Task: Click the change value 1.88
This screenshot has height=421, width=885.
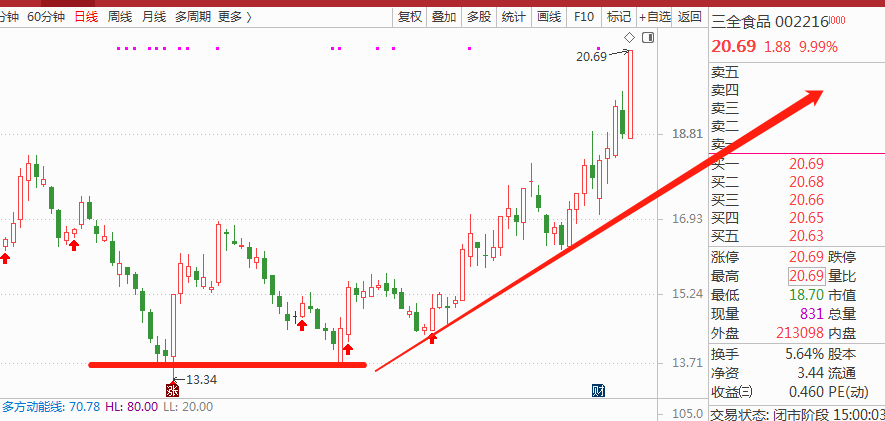Action: point(777,47)
